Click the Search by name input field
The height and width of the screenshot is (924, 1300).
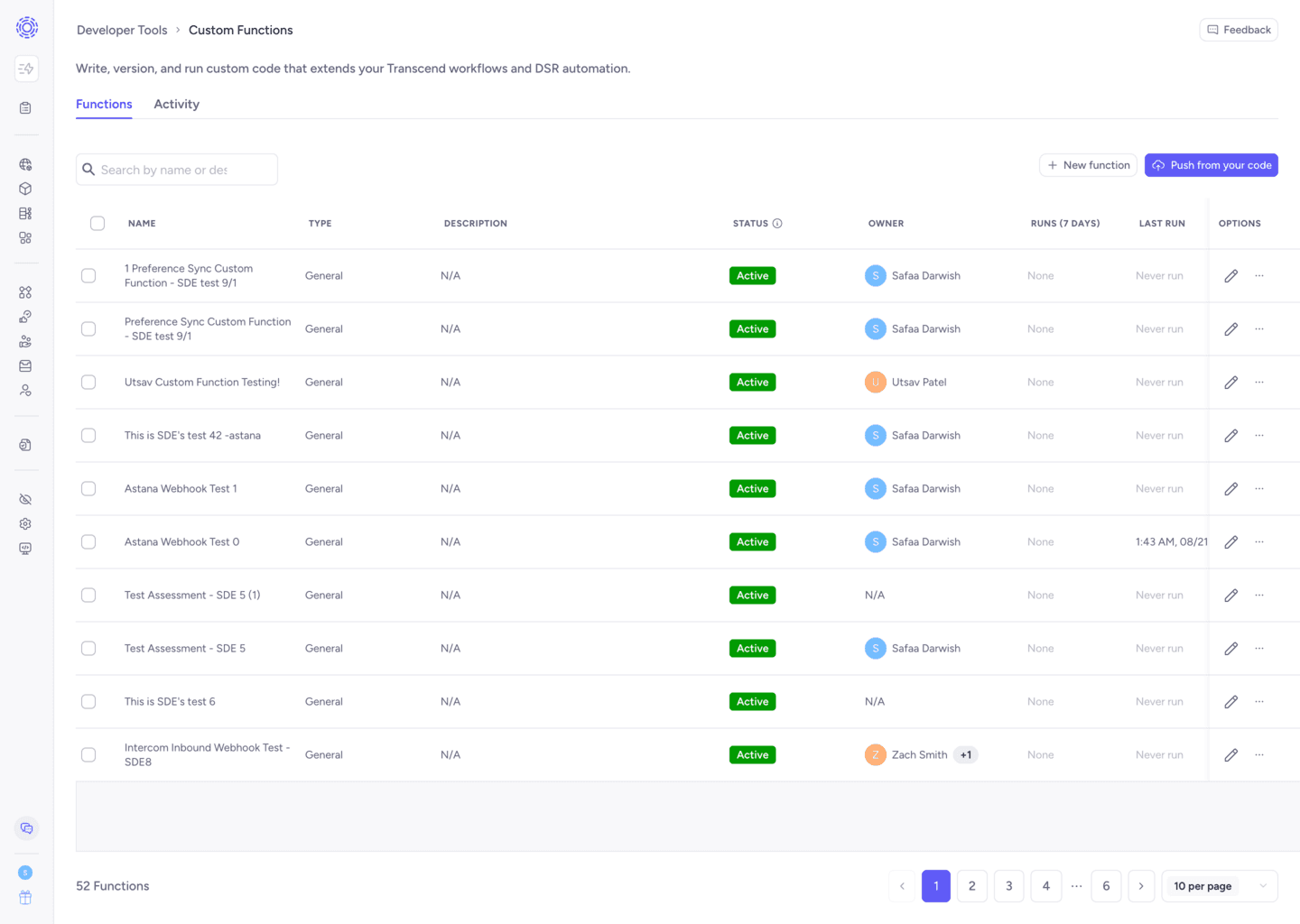[x=177, y=170]
